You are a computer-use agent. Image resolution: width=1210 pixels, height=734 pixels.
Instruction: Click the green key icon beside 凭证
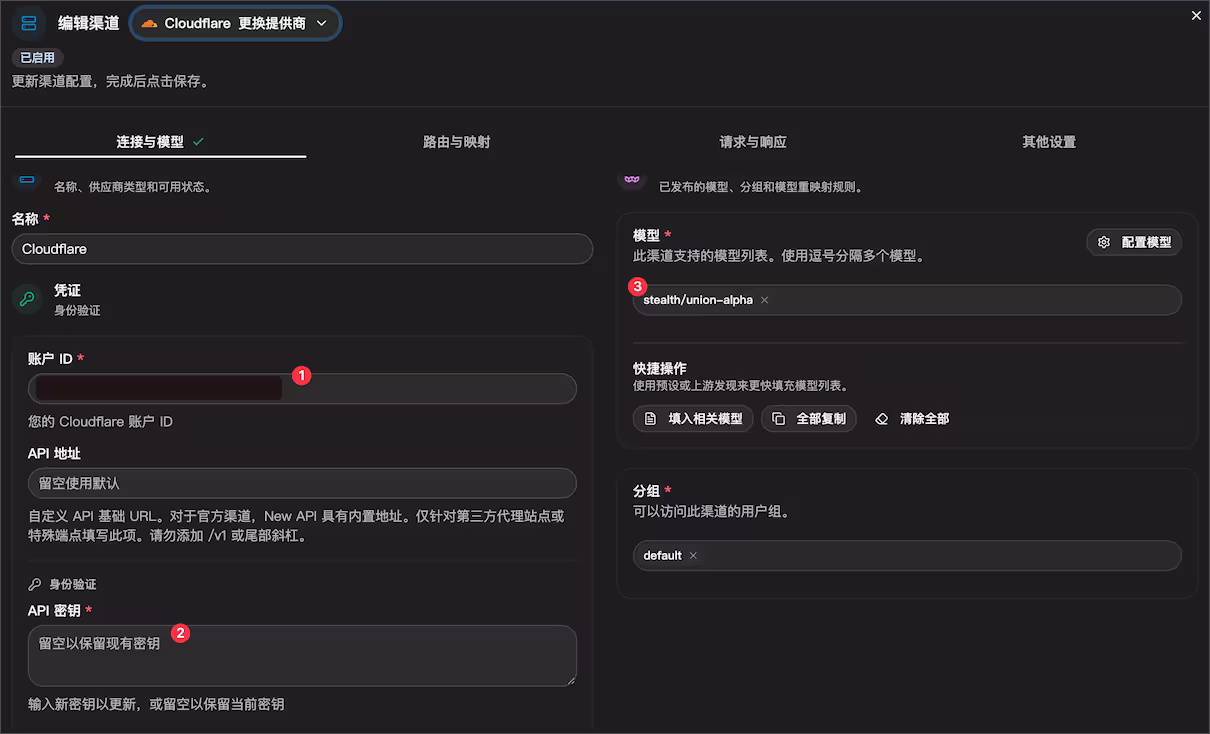(27, 299)
